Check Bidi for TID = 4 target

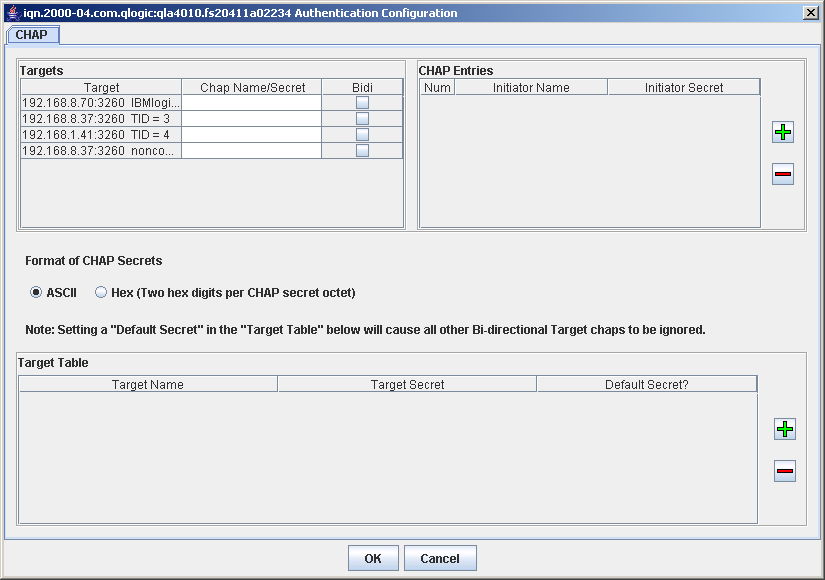point(362,135)
